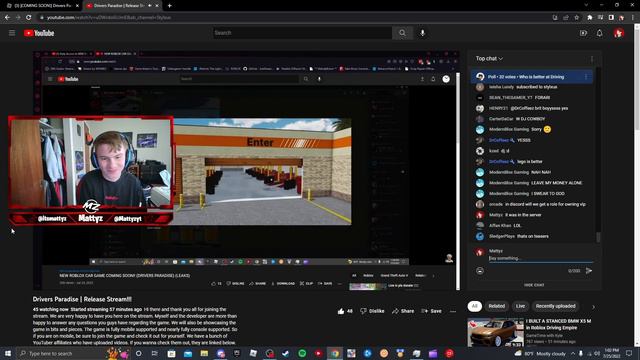Screen dimensions: 640x360
Task: Open I BUILT A STANCED BMW X5 M title
Action: 558,324
